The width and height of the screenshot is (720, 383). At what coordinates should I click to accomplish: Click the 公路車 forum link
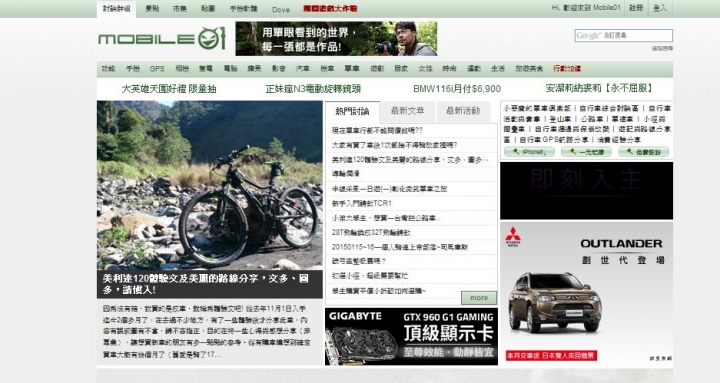(x=592, y=119)
